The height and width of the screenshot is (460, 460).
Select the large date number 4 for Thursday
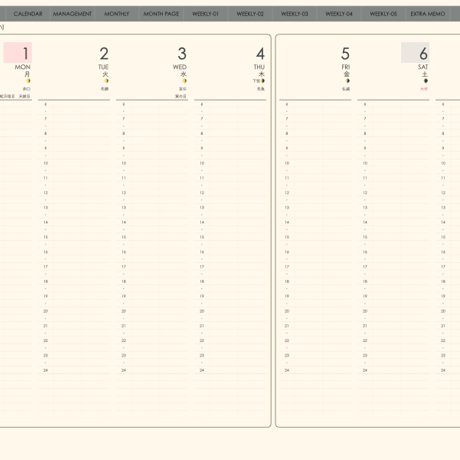click(x=260, y=54)
